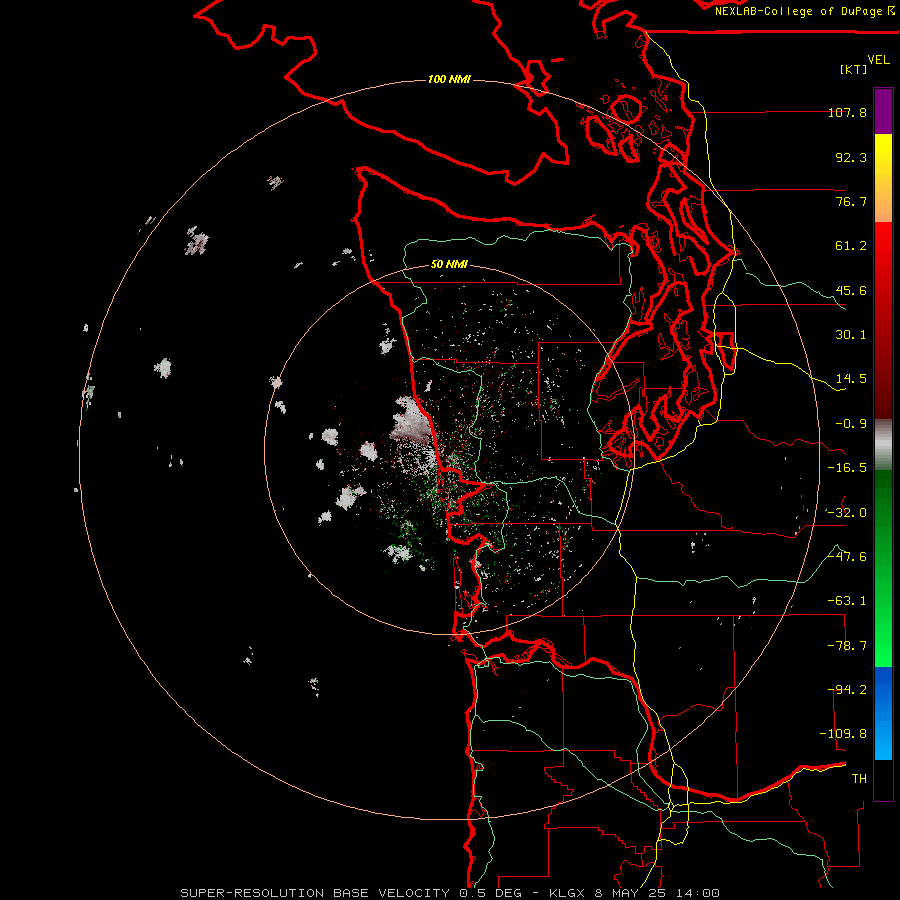
Task: Click the [KT] units label
Action: [x=854, y=69]
